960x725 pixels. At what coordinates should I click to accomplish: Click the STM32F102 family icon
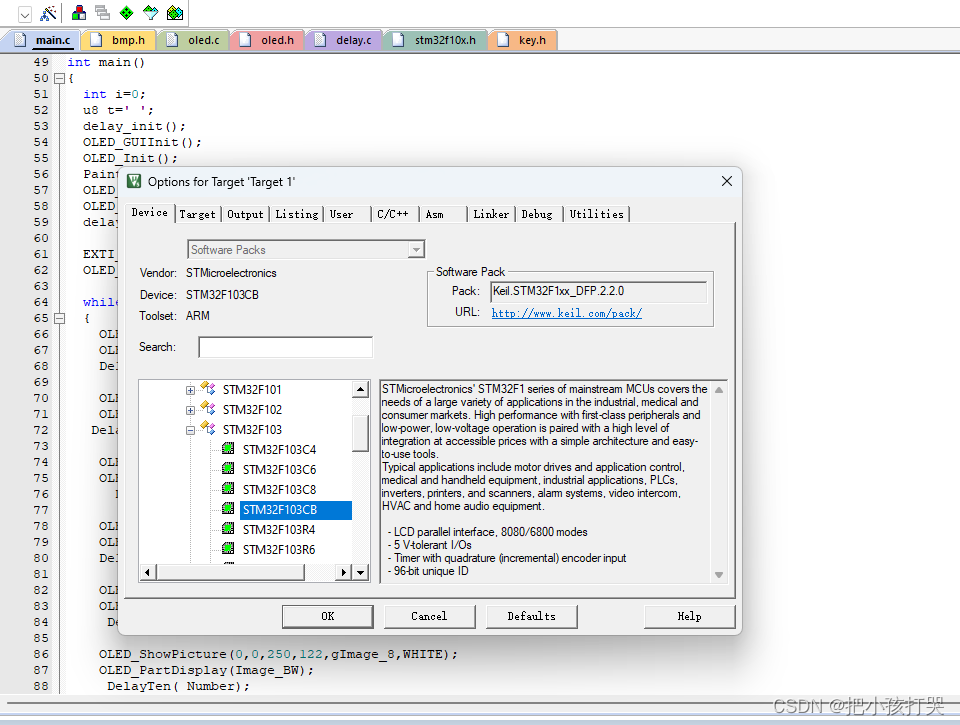(208, 408)
